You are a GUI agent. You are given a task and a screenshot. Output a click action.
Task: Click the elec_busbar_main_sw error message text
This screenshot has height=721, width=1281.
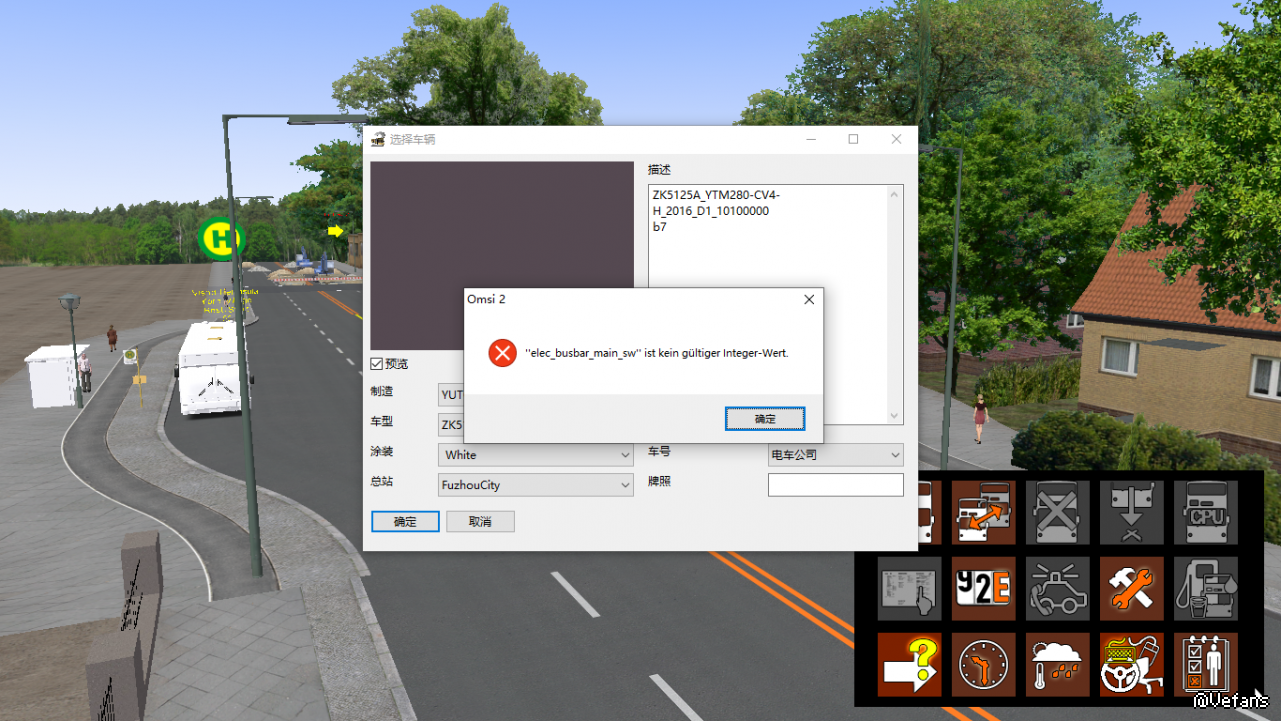[x=657, y=353]
